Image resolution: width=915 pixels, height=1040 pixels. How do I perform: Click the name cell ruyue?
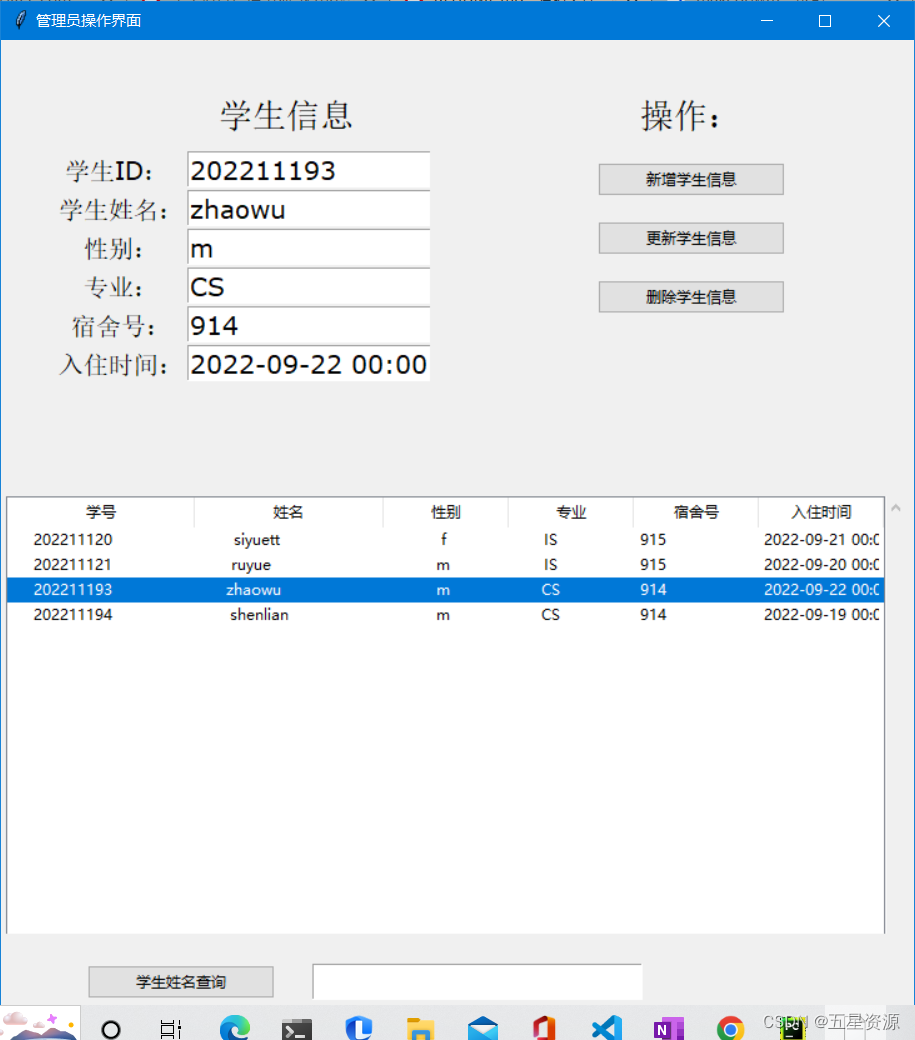pos(251,565)
